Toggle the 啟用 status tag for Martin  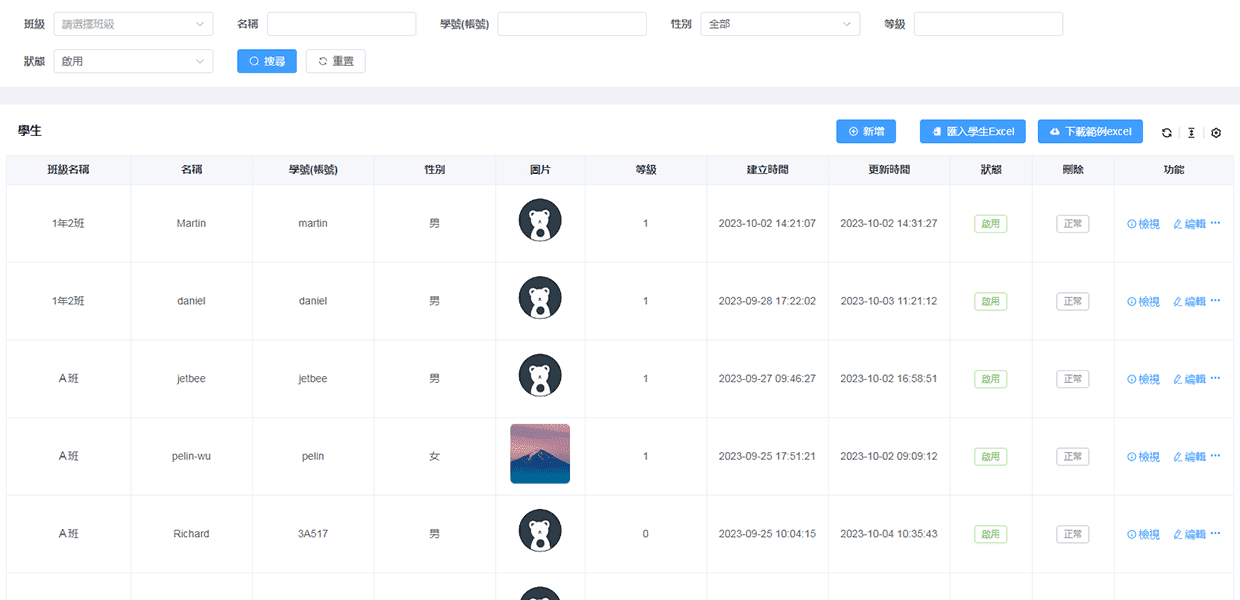click(990, 224)
